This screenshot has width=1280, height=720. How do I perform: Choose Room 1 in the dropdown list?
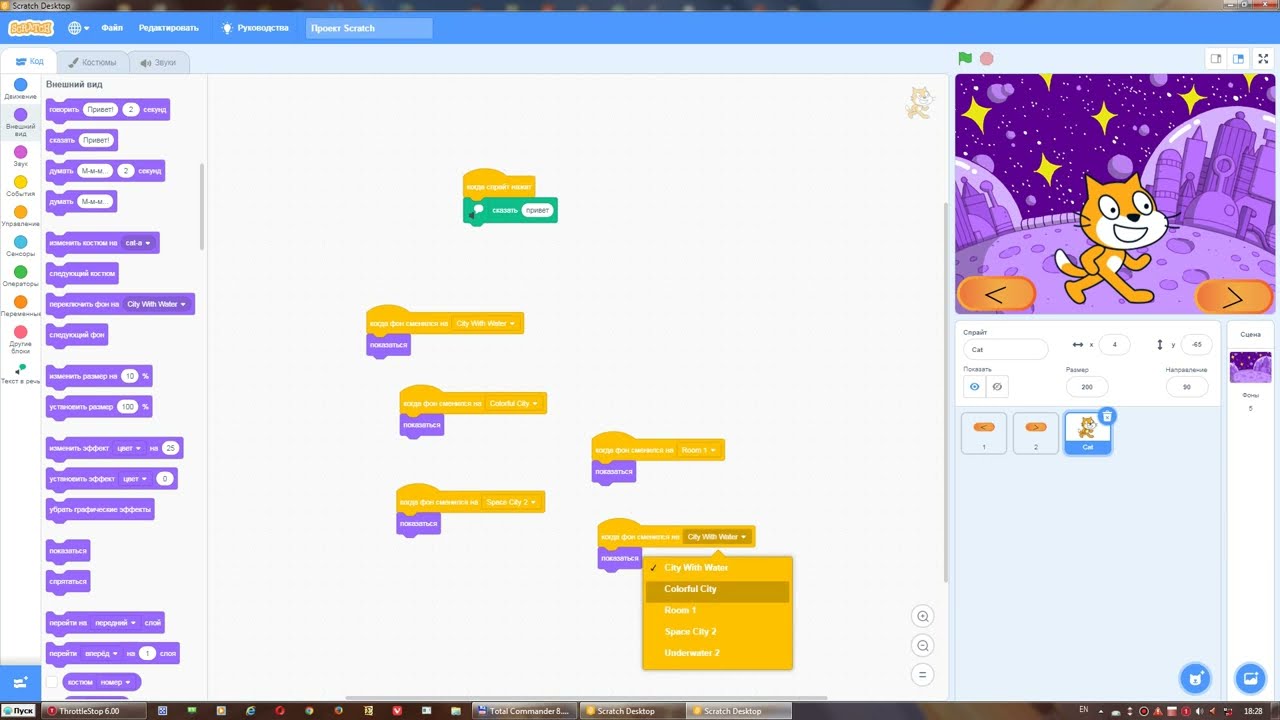717,610
